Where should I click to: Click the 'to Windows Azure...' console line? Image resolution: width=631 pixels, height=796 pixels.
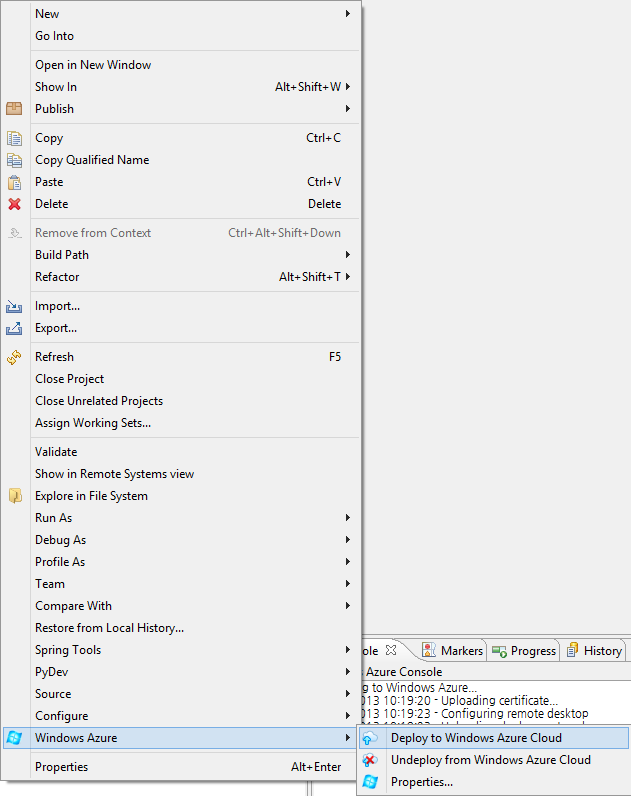point(424,687)
